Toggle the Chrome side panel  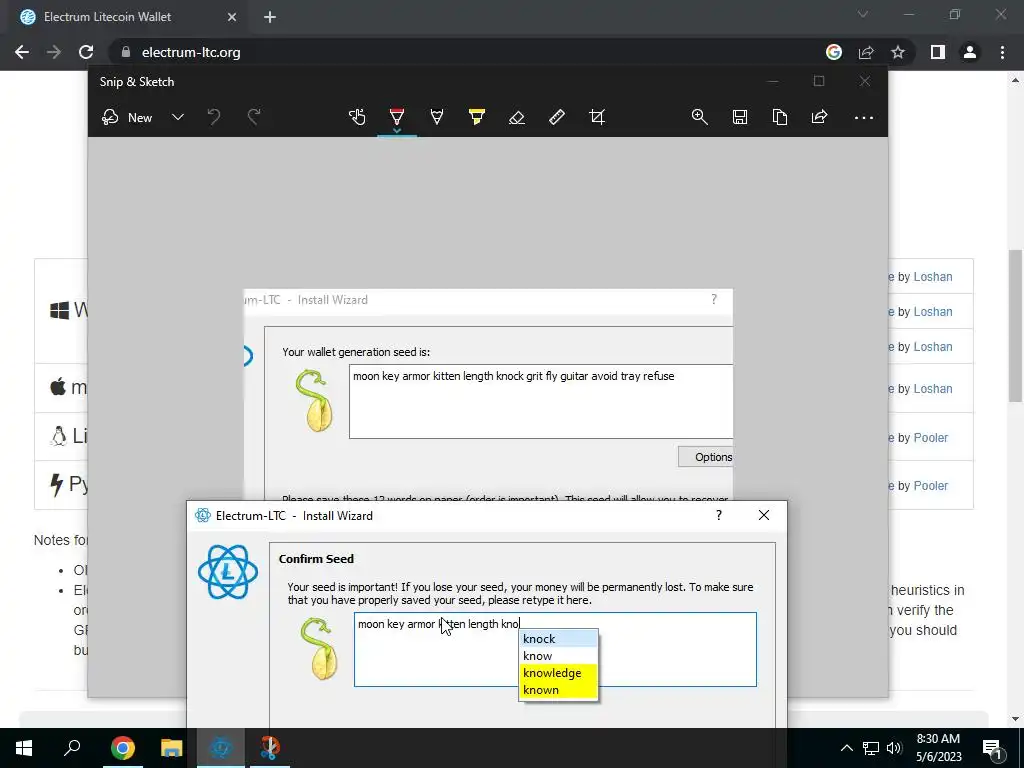coord(938,52)
